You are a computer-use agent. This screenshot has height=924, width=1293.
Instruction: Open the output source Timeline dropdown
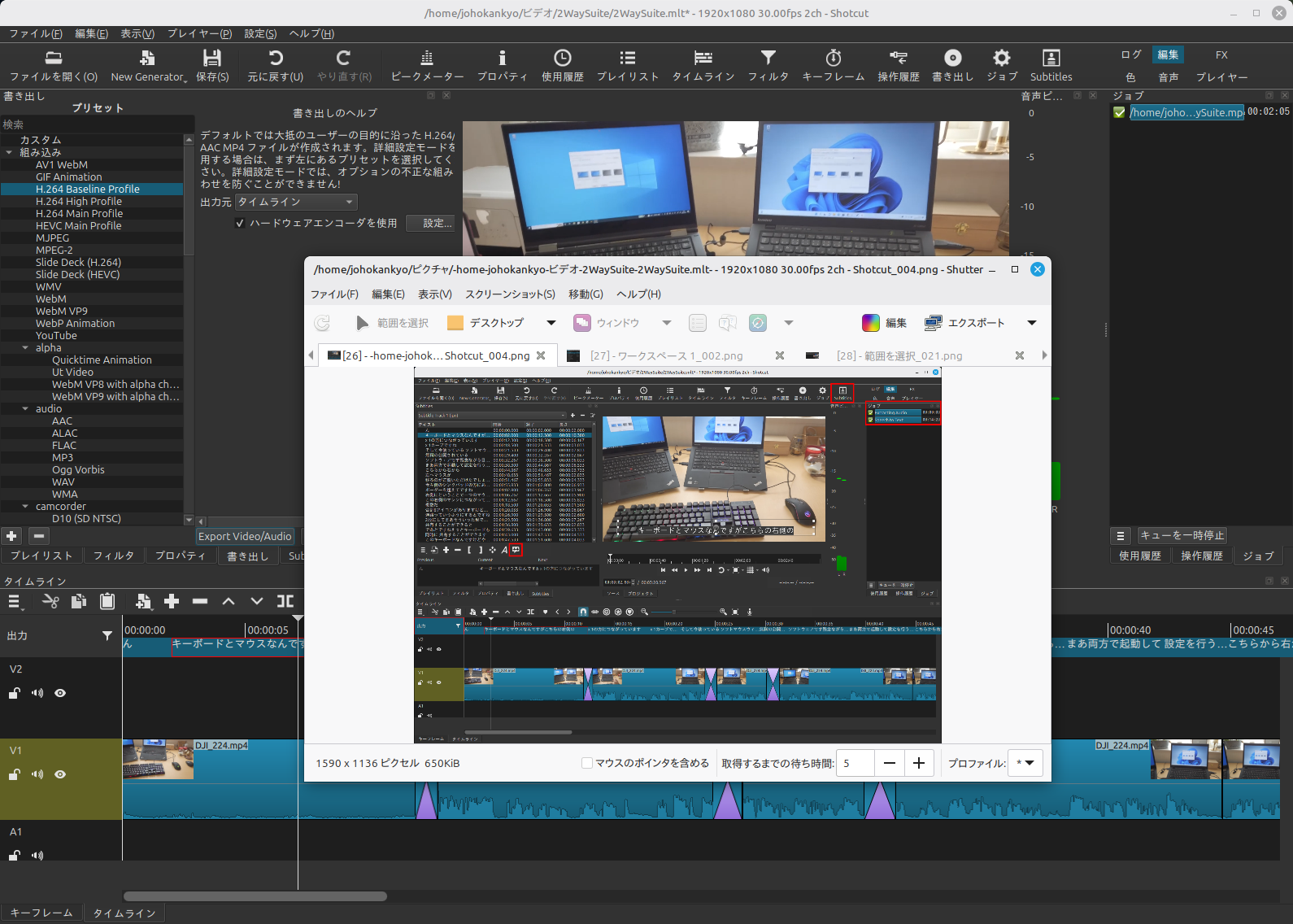pos(296,202)
